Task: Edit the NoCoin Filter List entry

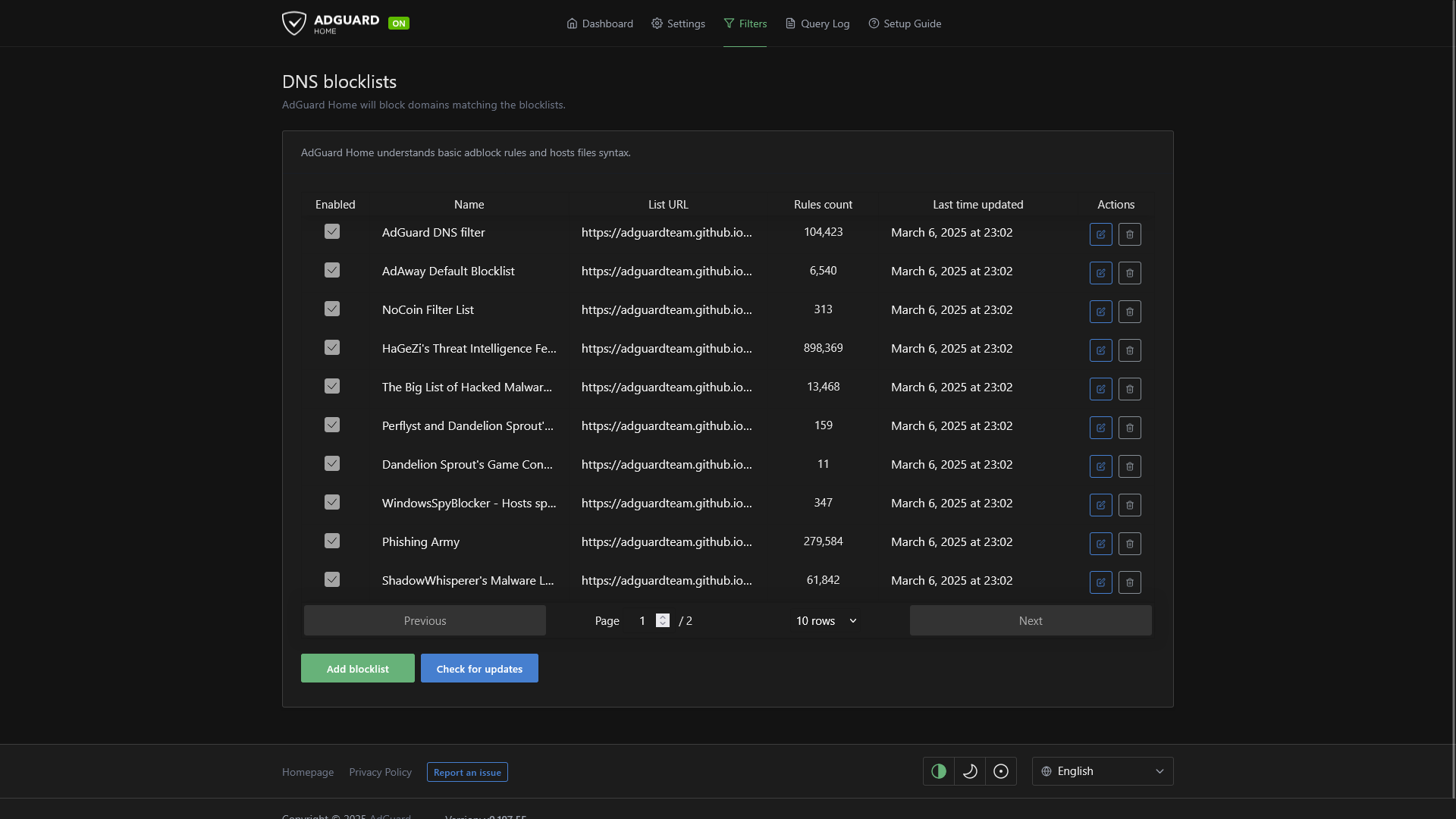Action: [1100, 312]
